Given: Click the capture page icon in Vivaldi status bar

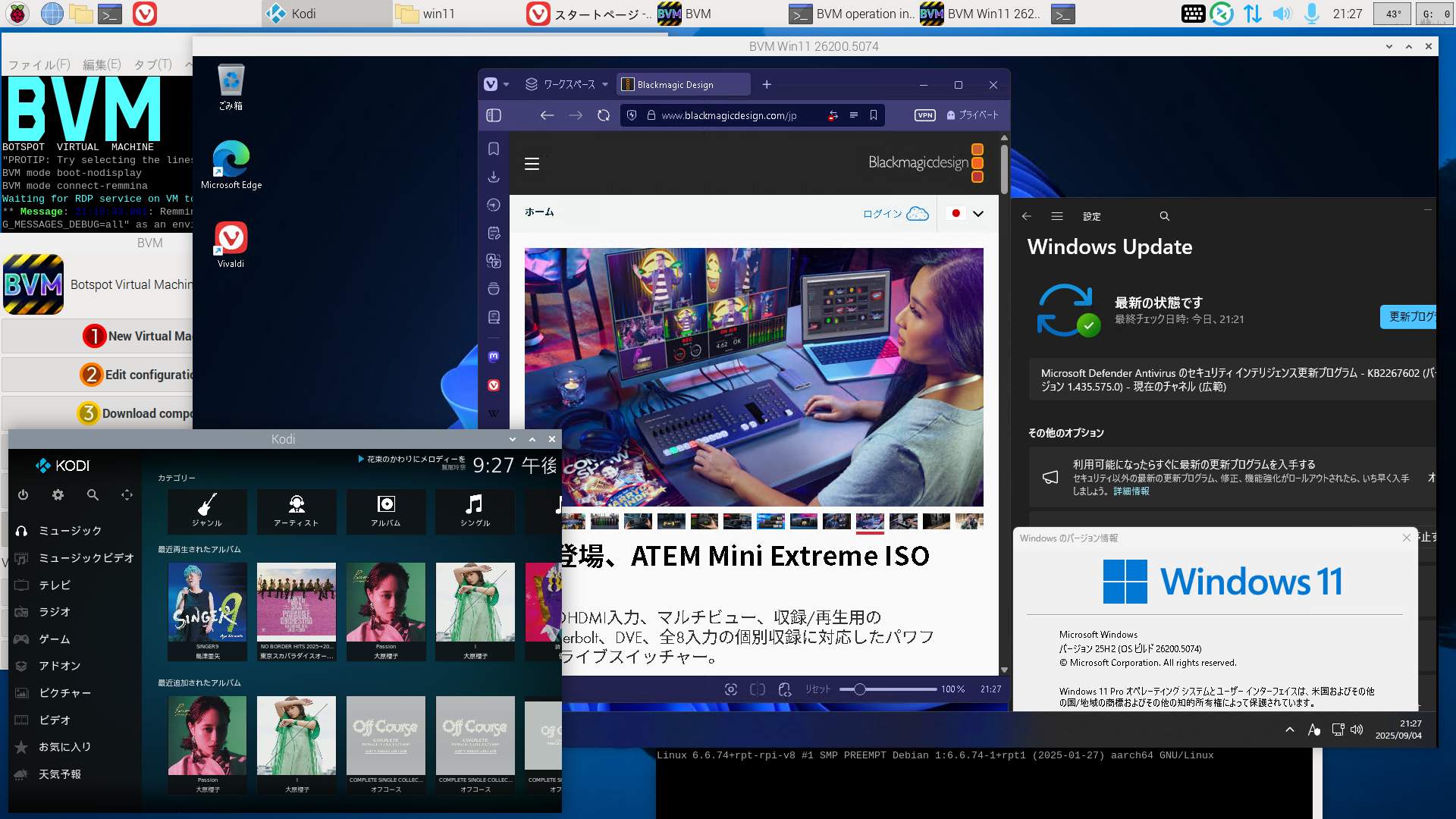Looking at the screenshot, I should coord(731,689).
